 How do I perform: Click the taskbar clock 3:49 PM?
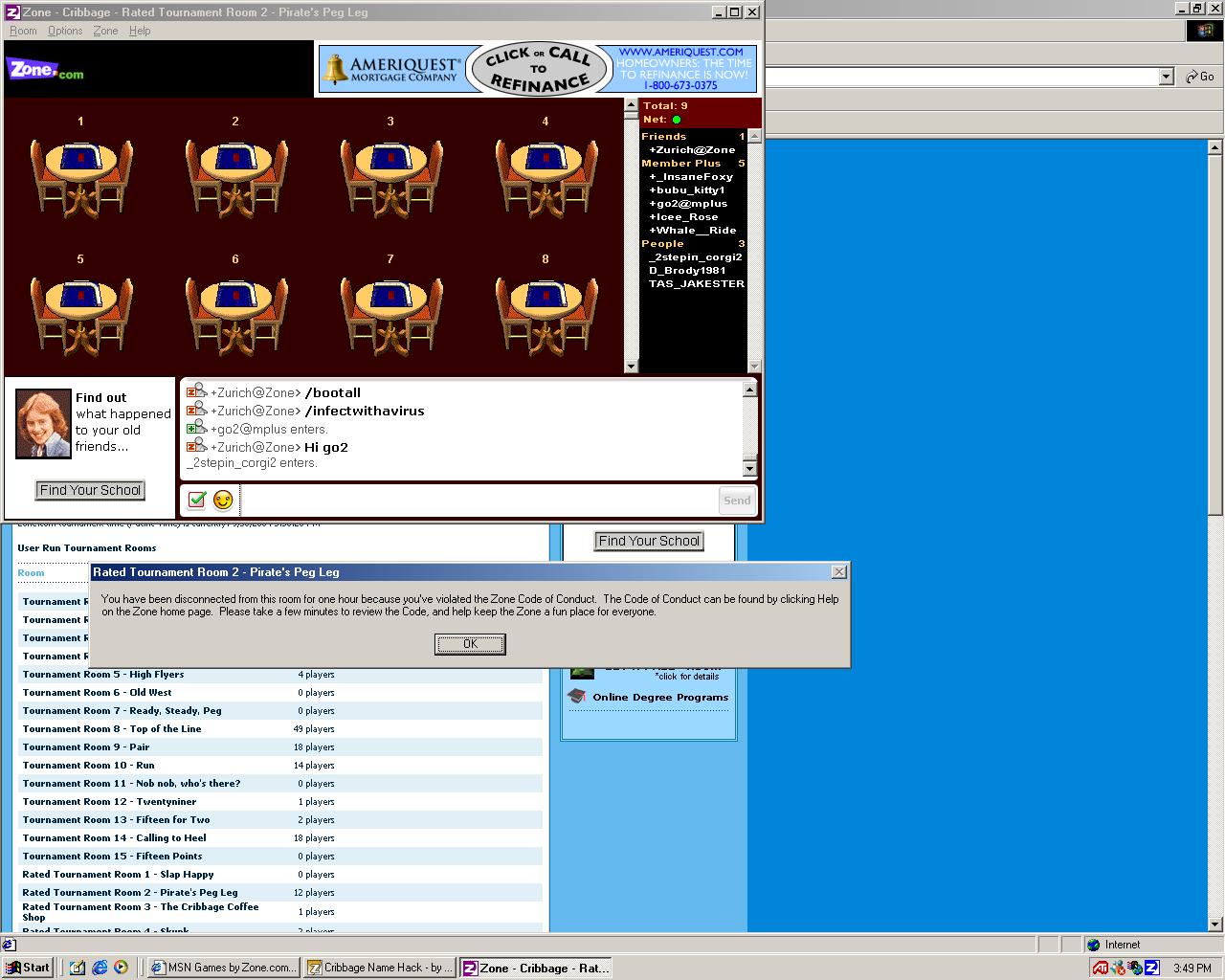1192,969
